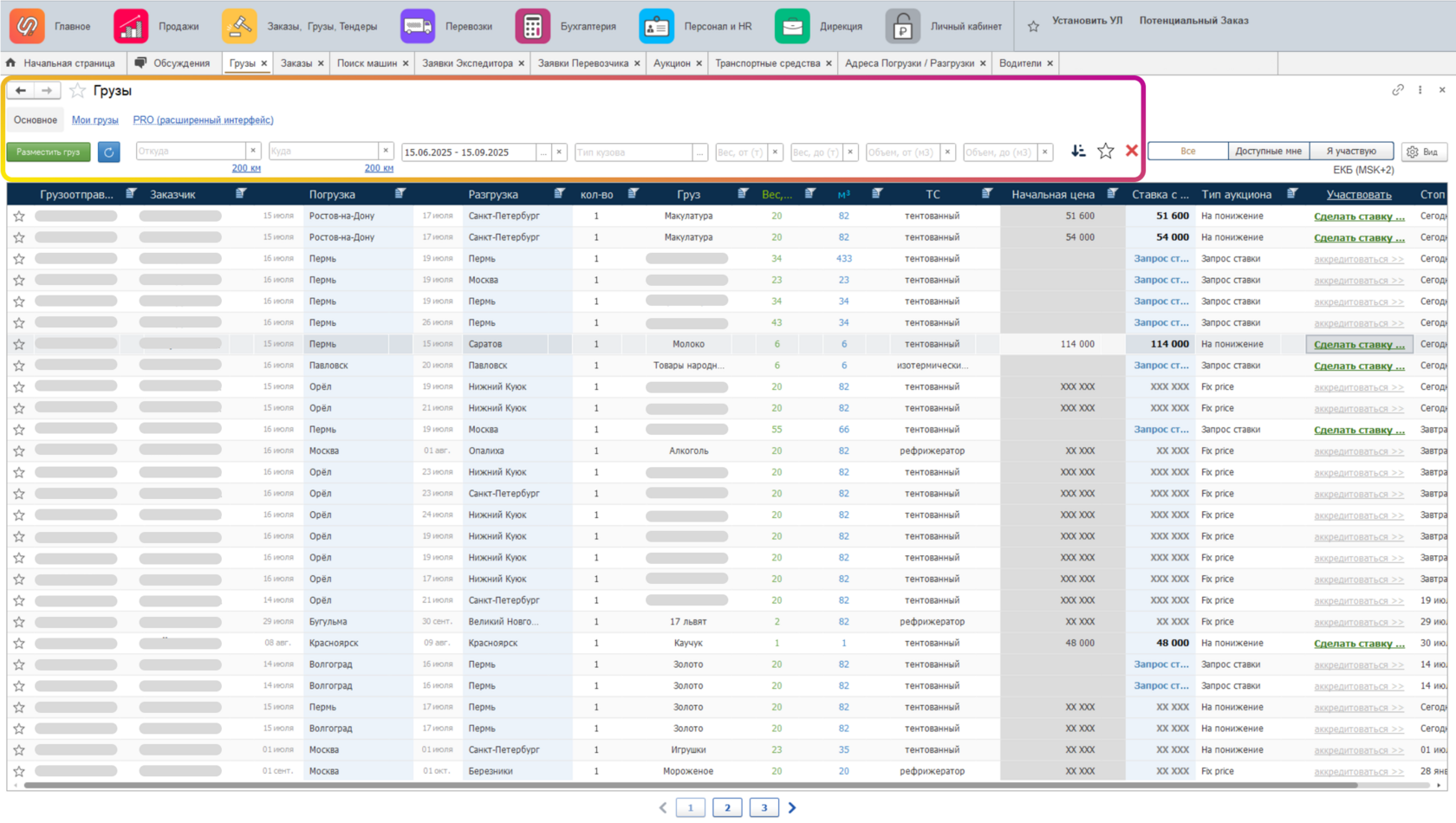Open the Личный кабинет padlock icon
1456x823 pixels.
[903, 26]
